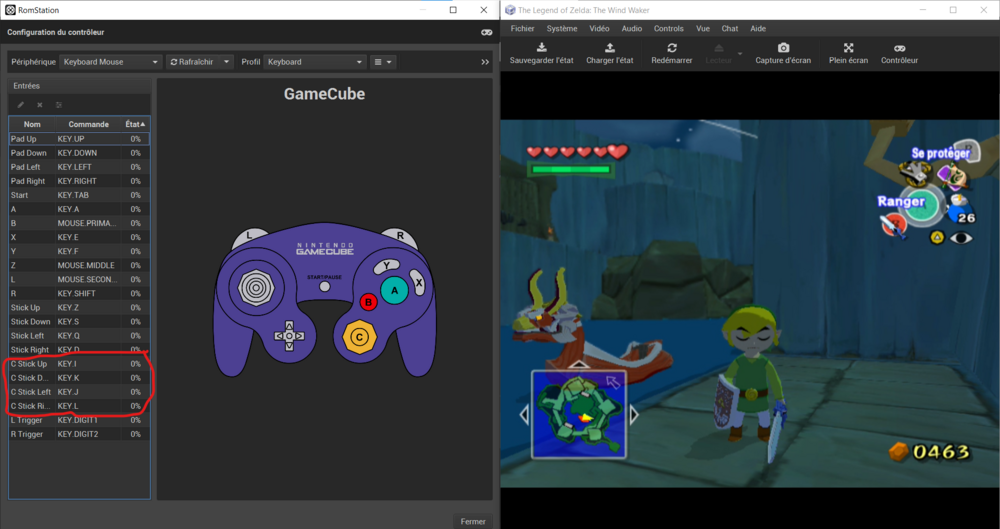This screenshot has height=529, width=1000.
Task: Select the Y KEY.F row
Action: (x=79, y=251)
